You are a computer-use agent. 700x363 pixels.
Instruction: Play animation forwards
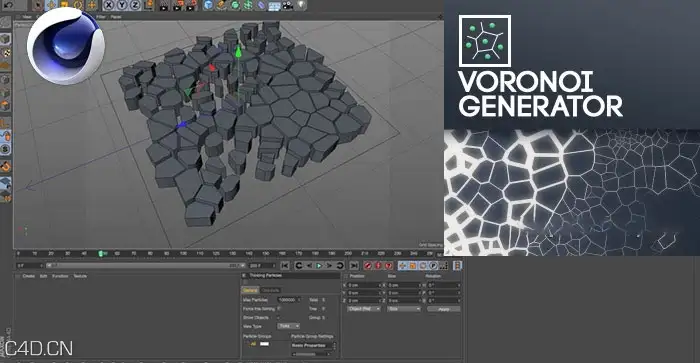tap(319, 266)
